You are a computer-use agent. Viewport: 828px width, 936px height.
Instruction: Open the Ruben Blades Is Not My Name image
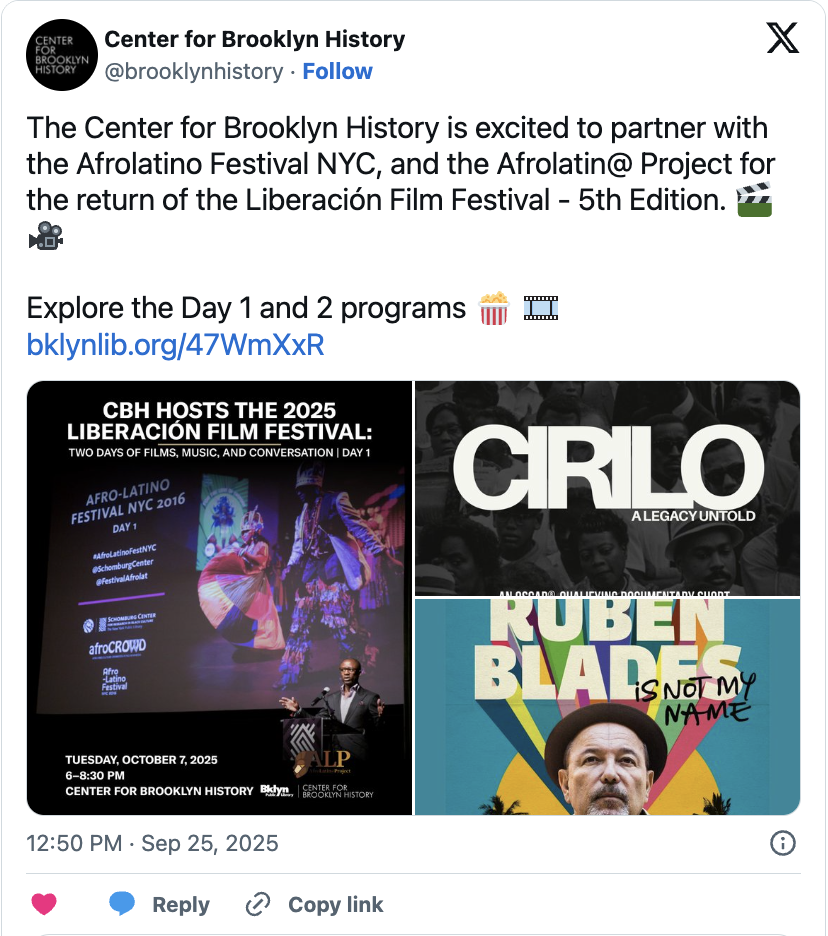tap(607, 707)
